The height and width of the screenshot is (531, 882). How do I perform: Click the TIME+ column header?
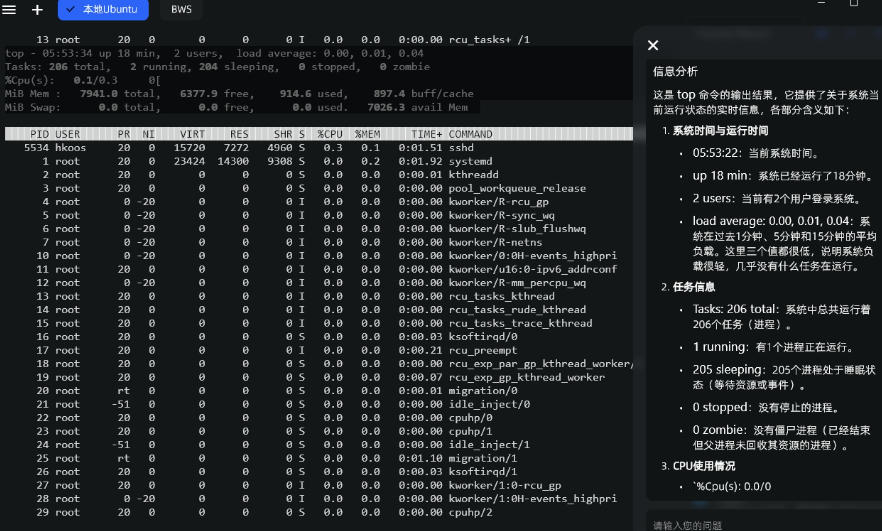pyautogui.click(x=426, y=134)
